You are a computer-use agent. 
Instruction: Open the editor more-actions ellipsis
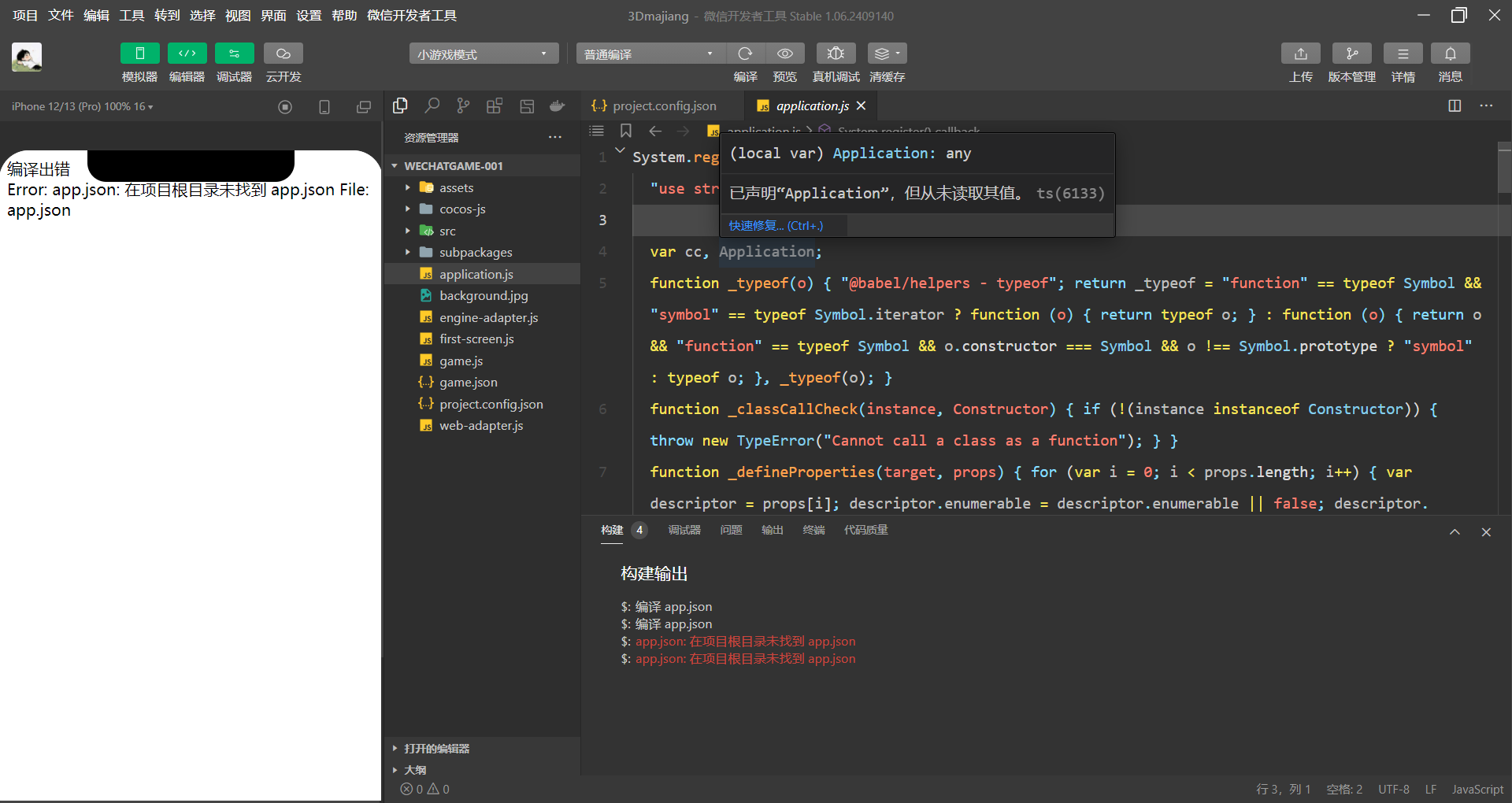coord(1486,105)
